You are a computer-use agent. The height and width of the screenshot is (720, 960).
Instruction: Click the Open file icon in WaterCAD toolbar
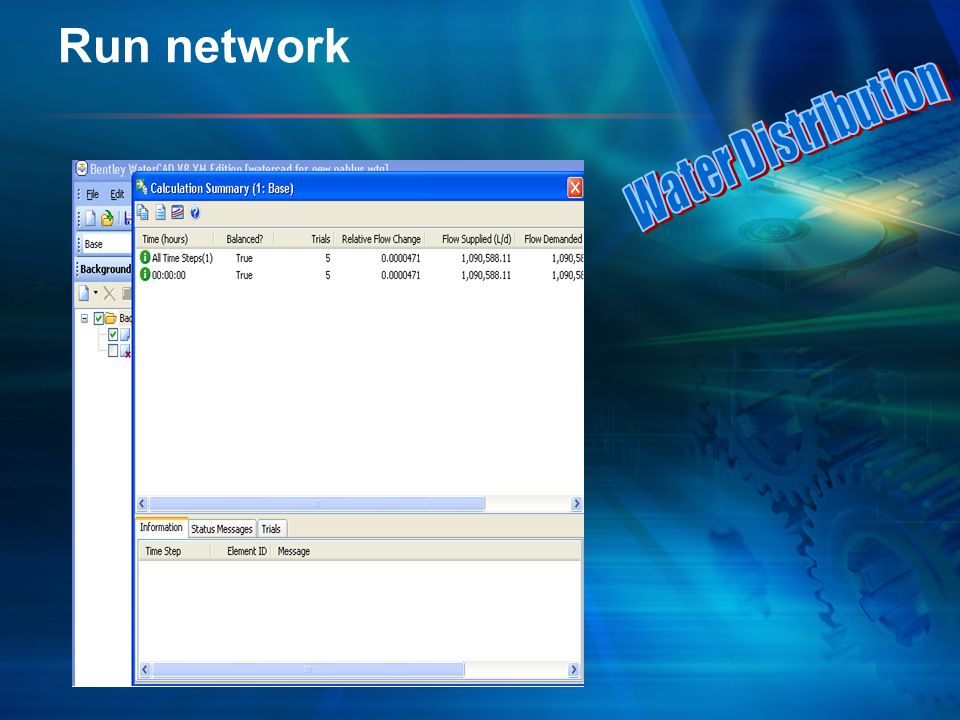tap(107, 218)
